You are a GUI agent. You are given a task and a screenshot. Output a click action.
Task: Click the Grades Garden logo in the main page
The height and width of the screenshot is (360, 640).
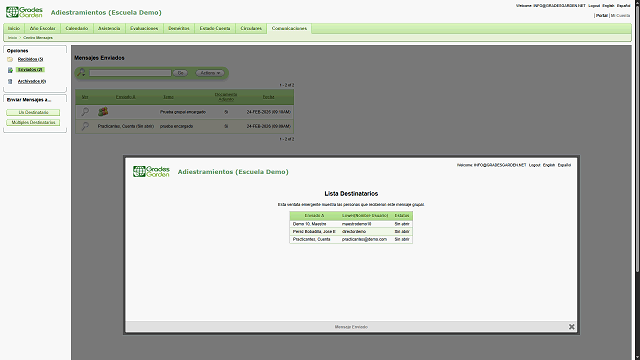(x=24, y=12)
